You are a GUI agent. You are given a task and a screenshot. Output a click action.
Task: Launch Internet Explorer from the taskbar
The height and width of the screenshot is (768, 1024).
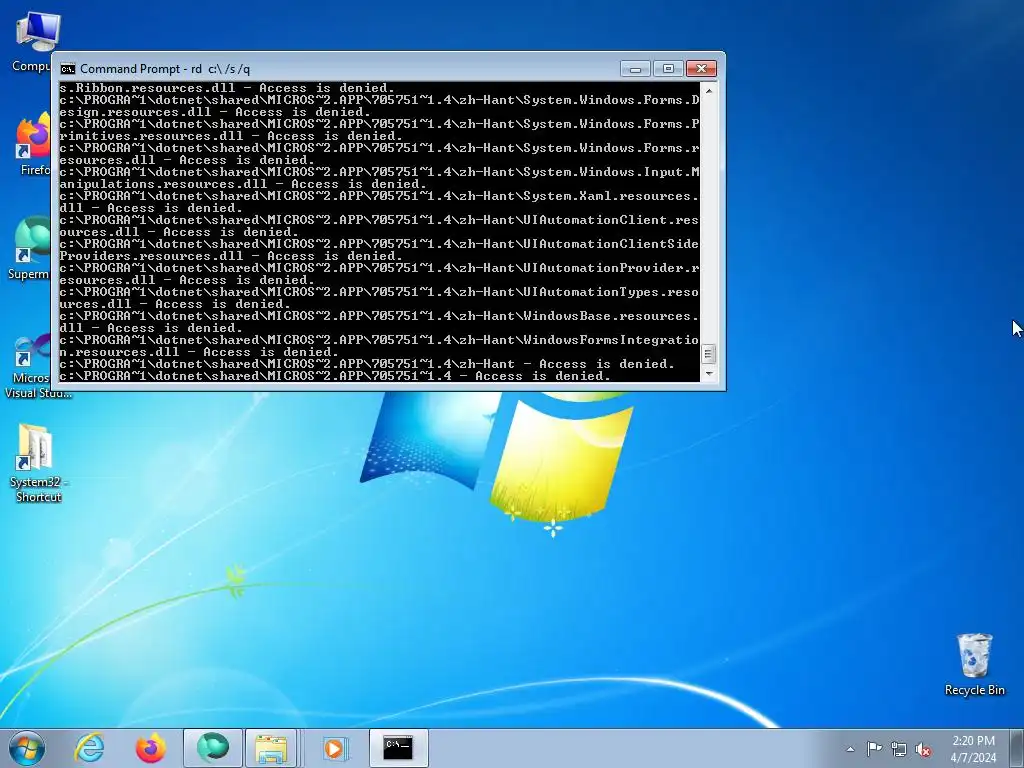tap(89, 748)
